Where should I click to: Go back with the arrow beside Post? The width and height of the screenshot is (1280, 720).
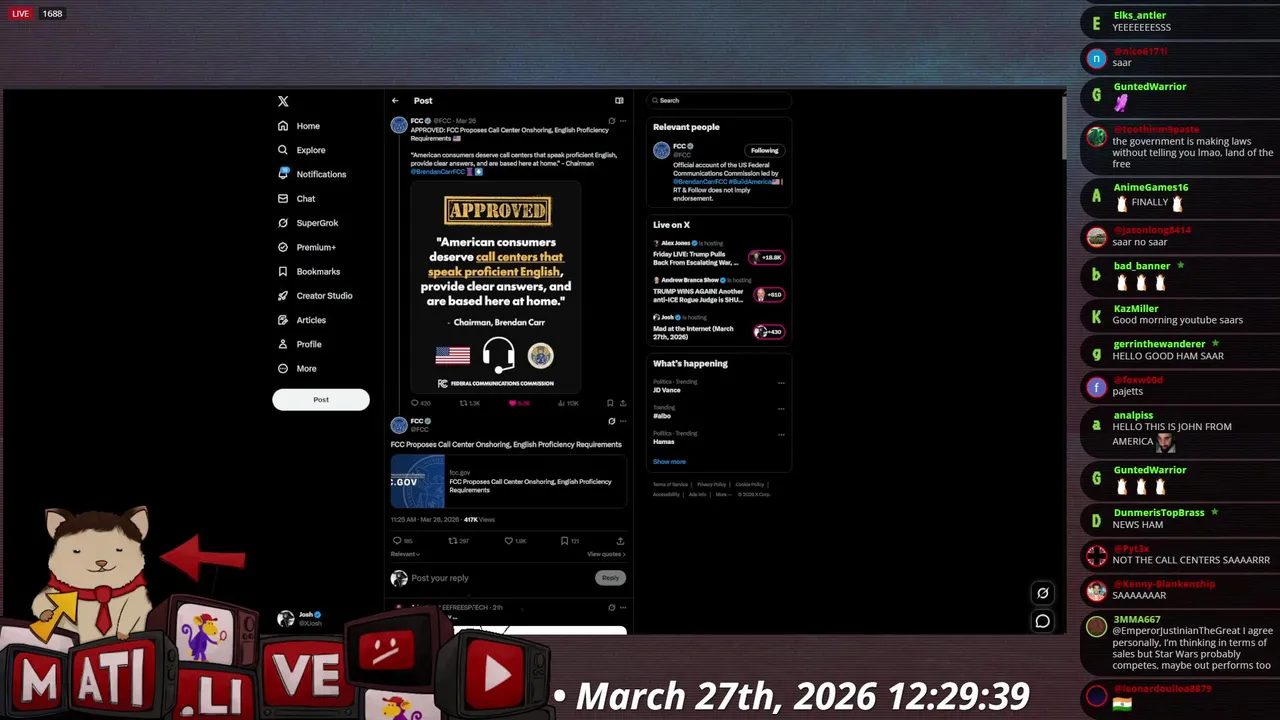coord(395,101)
